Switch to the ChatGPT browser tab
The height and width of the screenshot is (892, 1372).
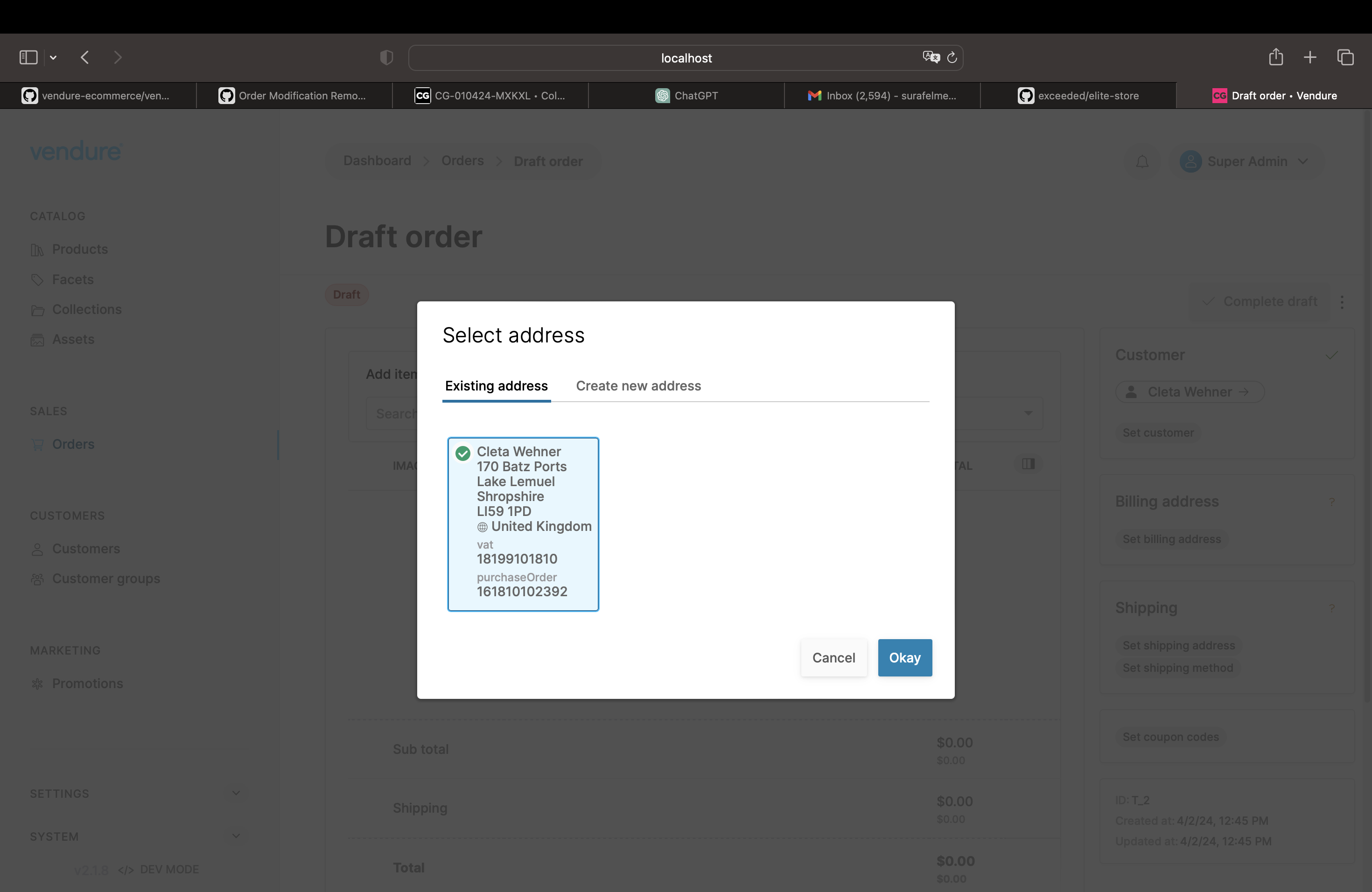[686, 96]
